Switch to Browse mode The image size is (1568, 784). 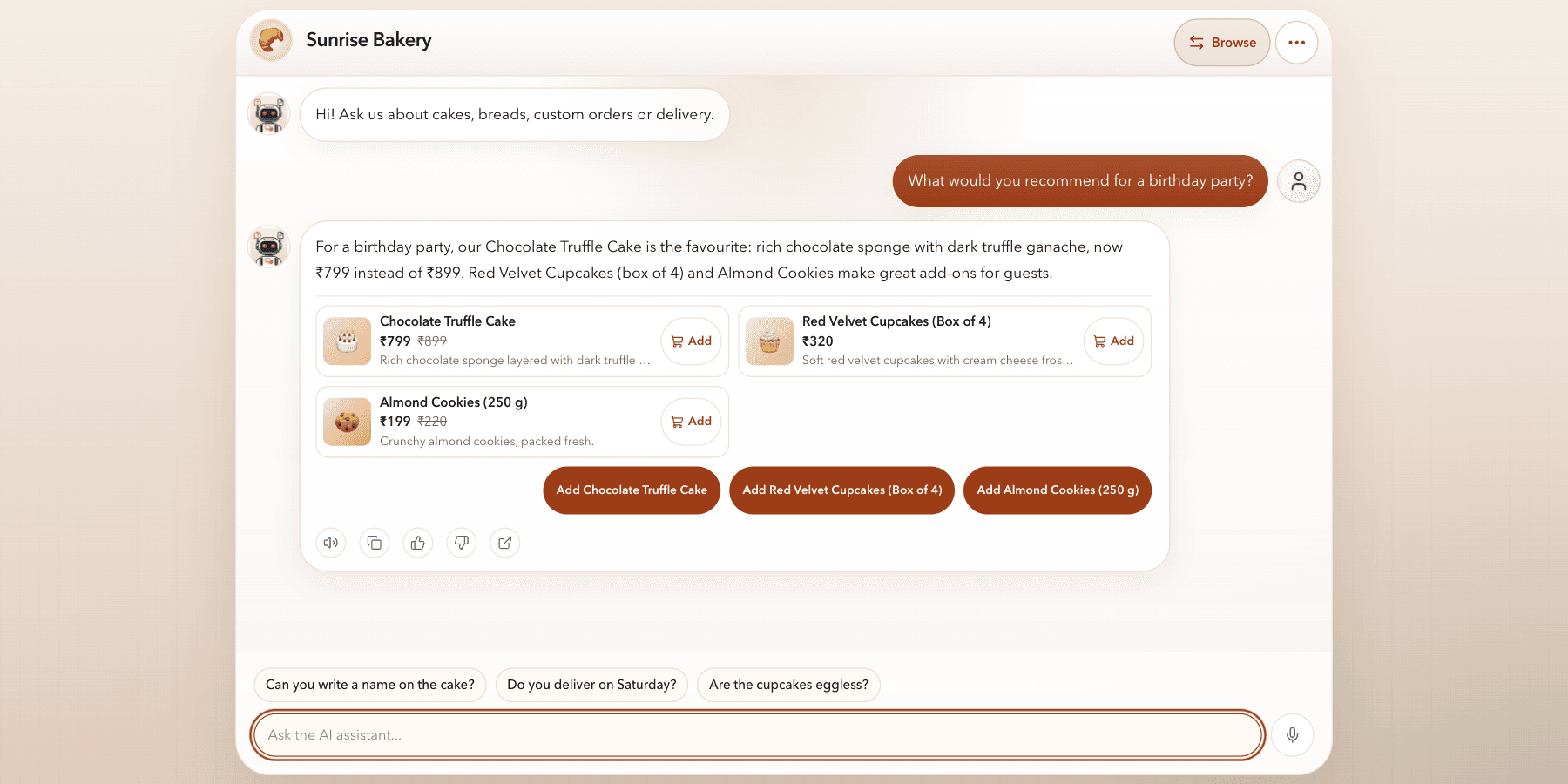(x=1222, y=43)
